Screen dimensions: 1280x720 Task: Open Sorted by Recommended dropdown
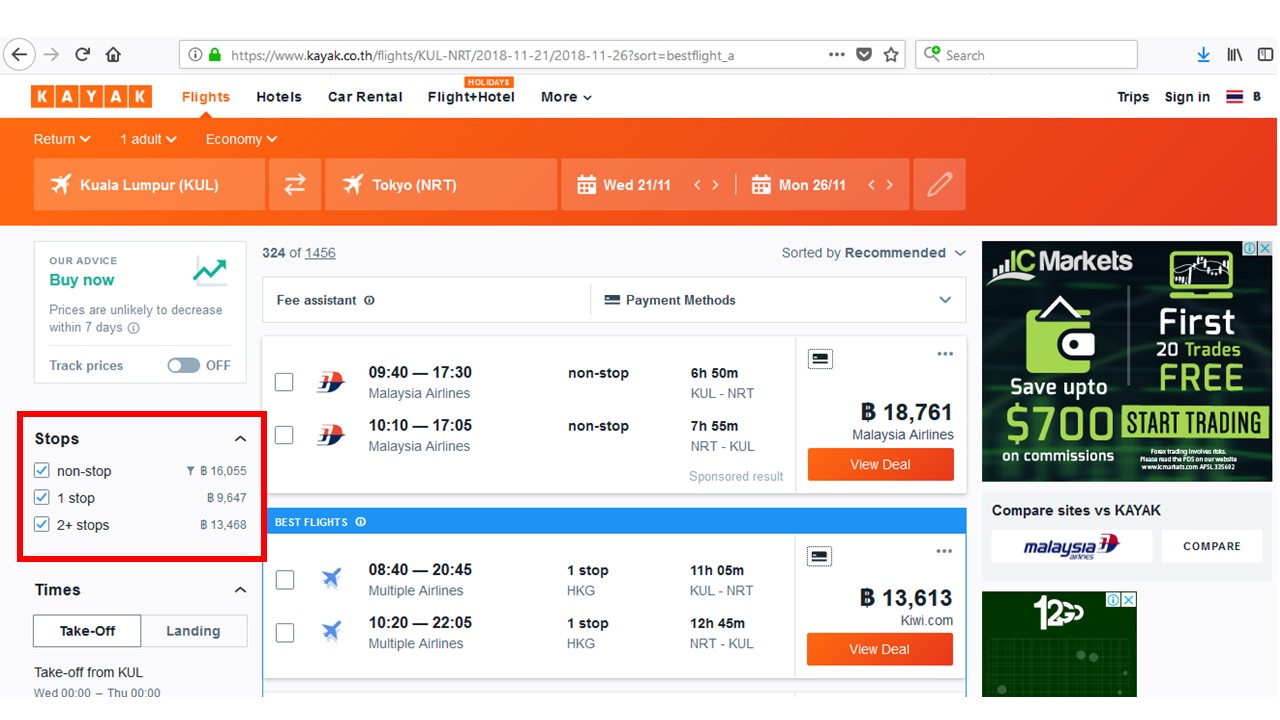874,253
